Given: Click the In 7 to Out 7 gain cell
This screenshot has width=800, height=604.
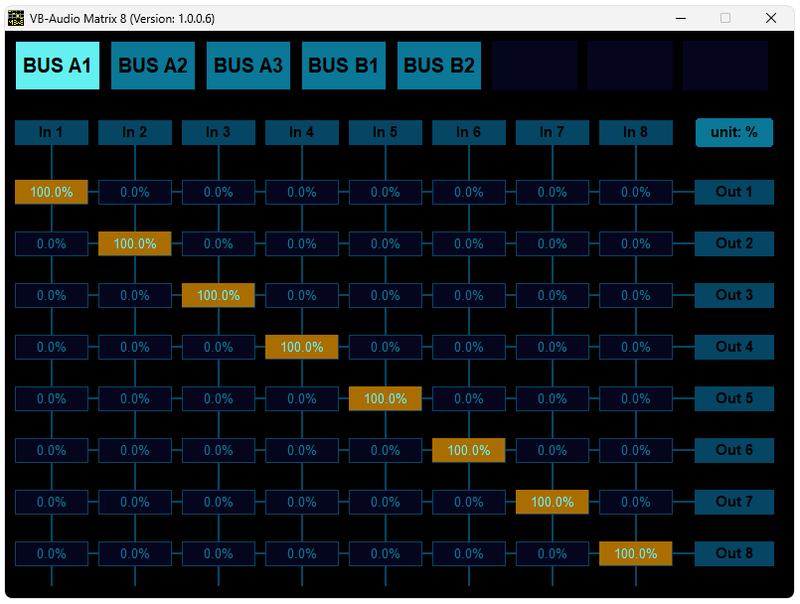Looking at the screenshot, I should (x=553, y=502).
